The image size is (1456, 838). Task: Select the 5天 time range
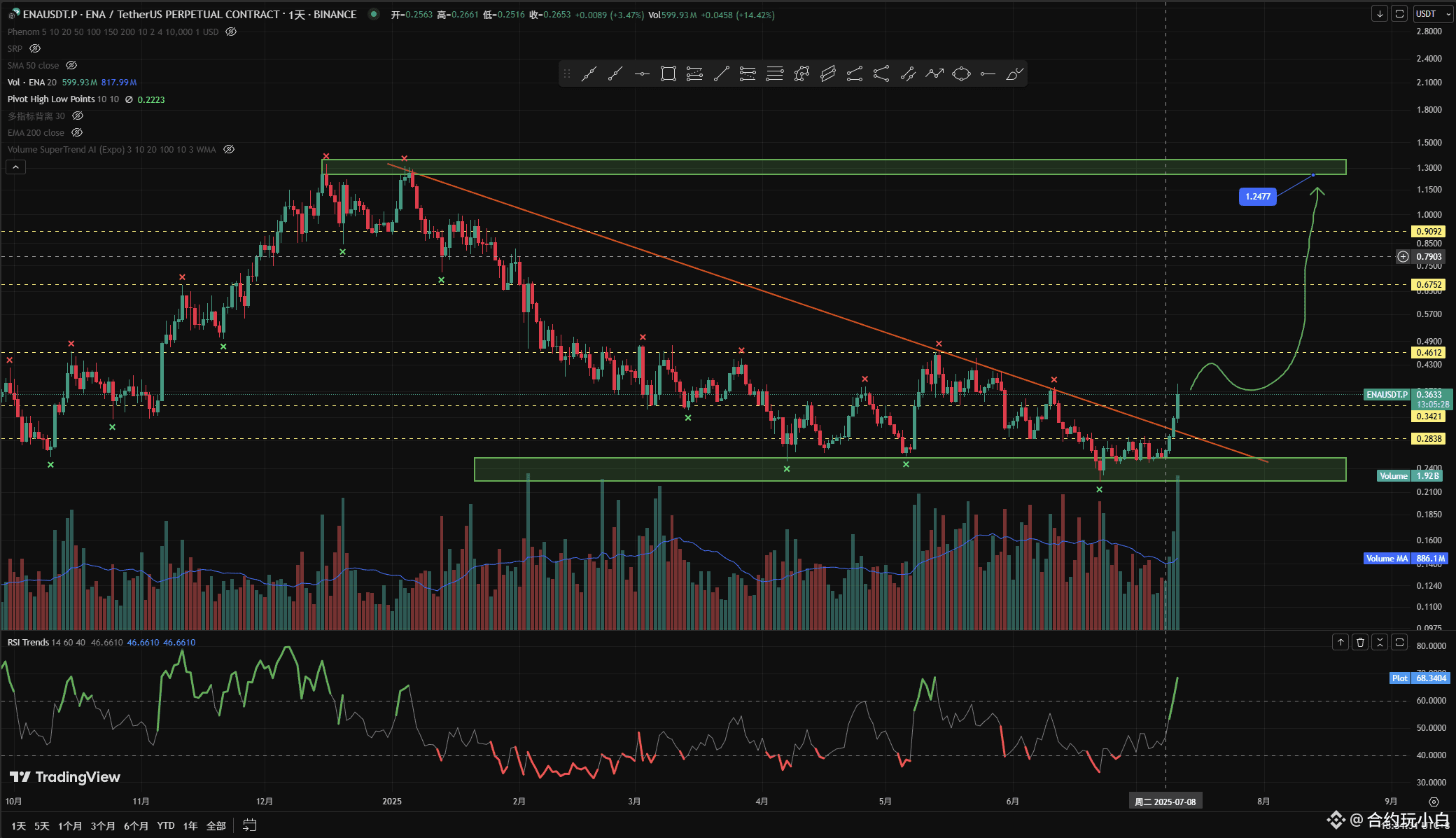coord(42,826)
